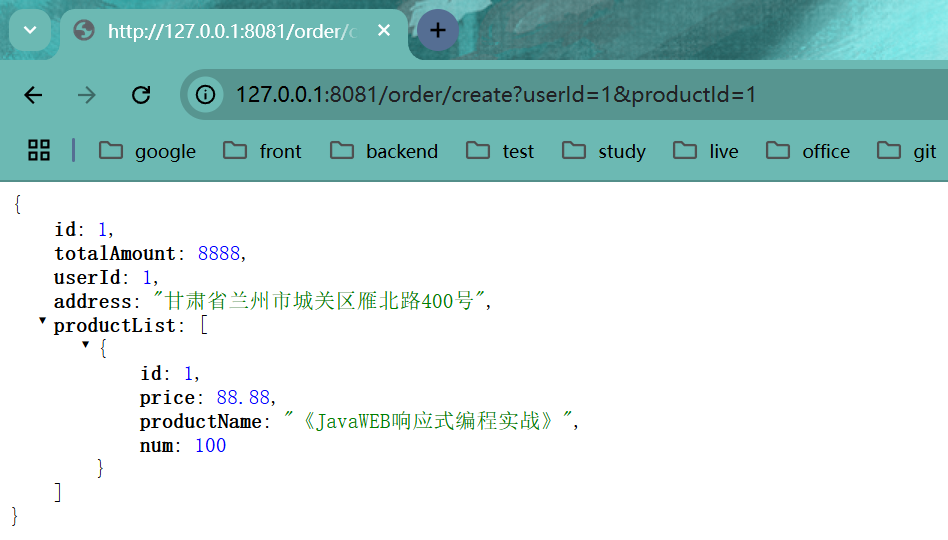Open the tab search dropdown chevron
The width and height of the screenshot is (948, 540).
click(x=30, y=30)
